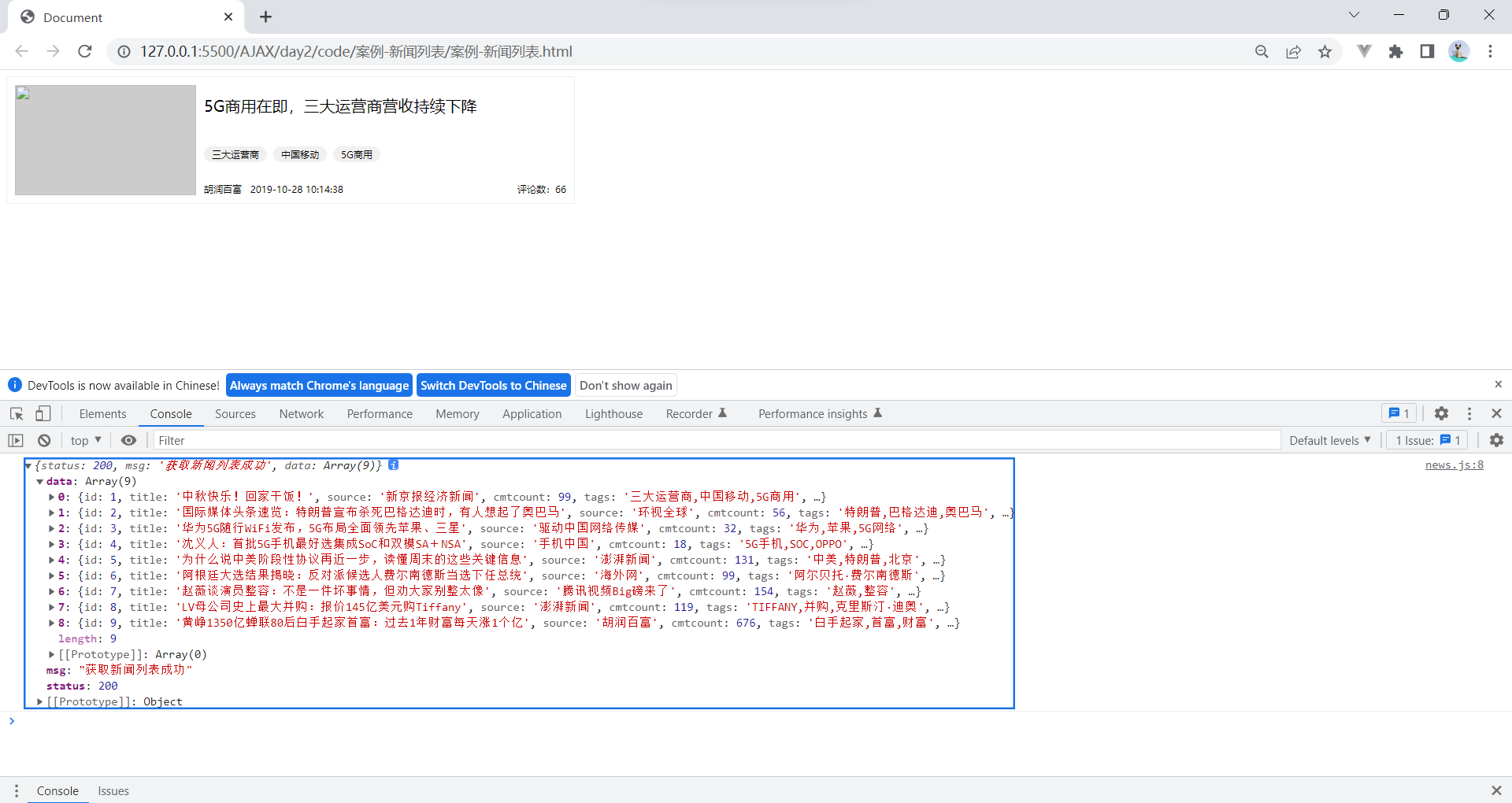Open the news.js:8 source link

click(1453, 465)
